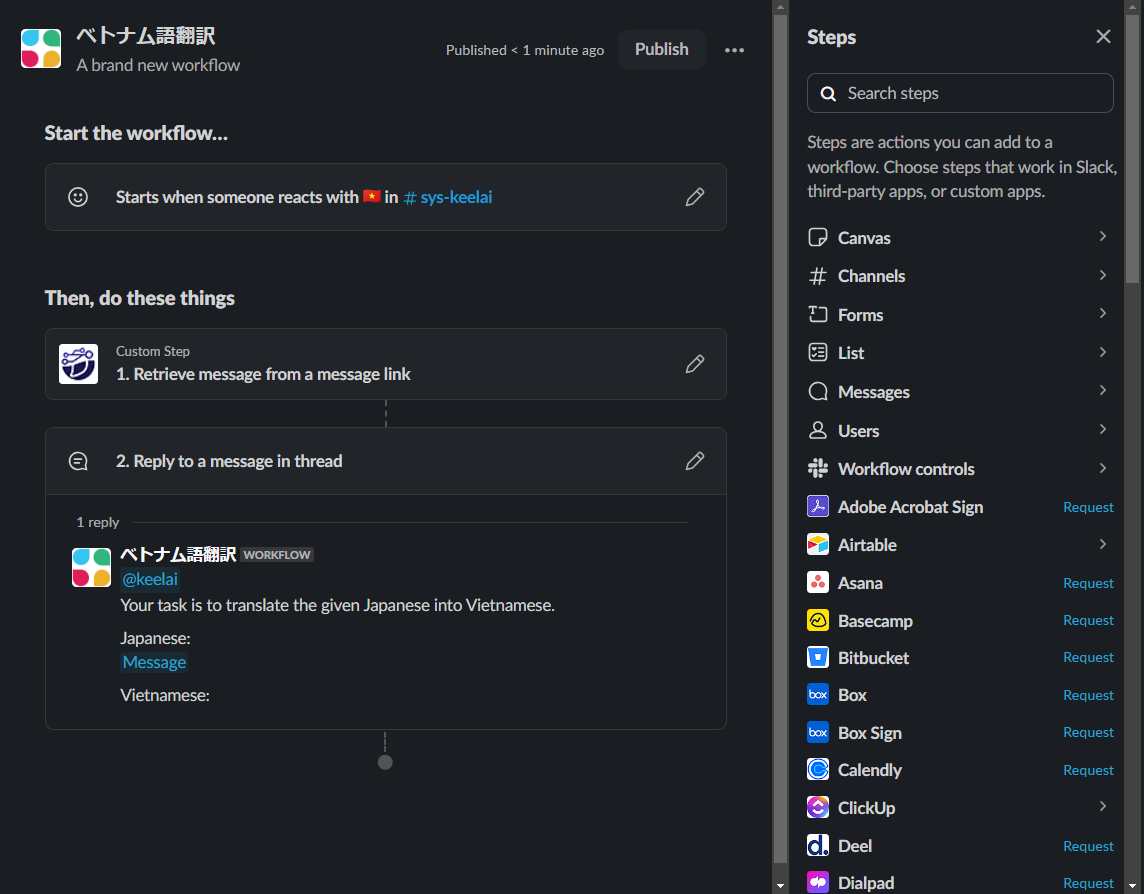Click the Users person icon

pyautogui.click(x=818, y=431)
